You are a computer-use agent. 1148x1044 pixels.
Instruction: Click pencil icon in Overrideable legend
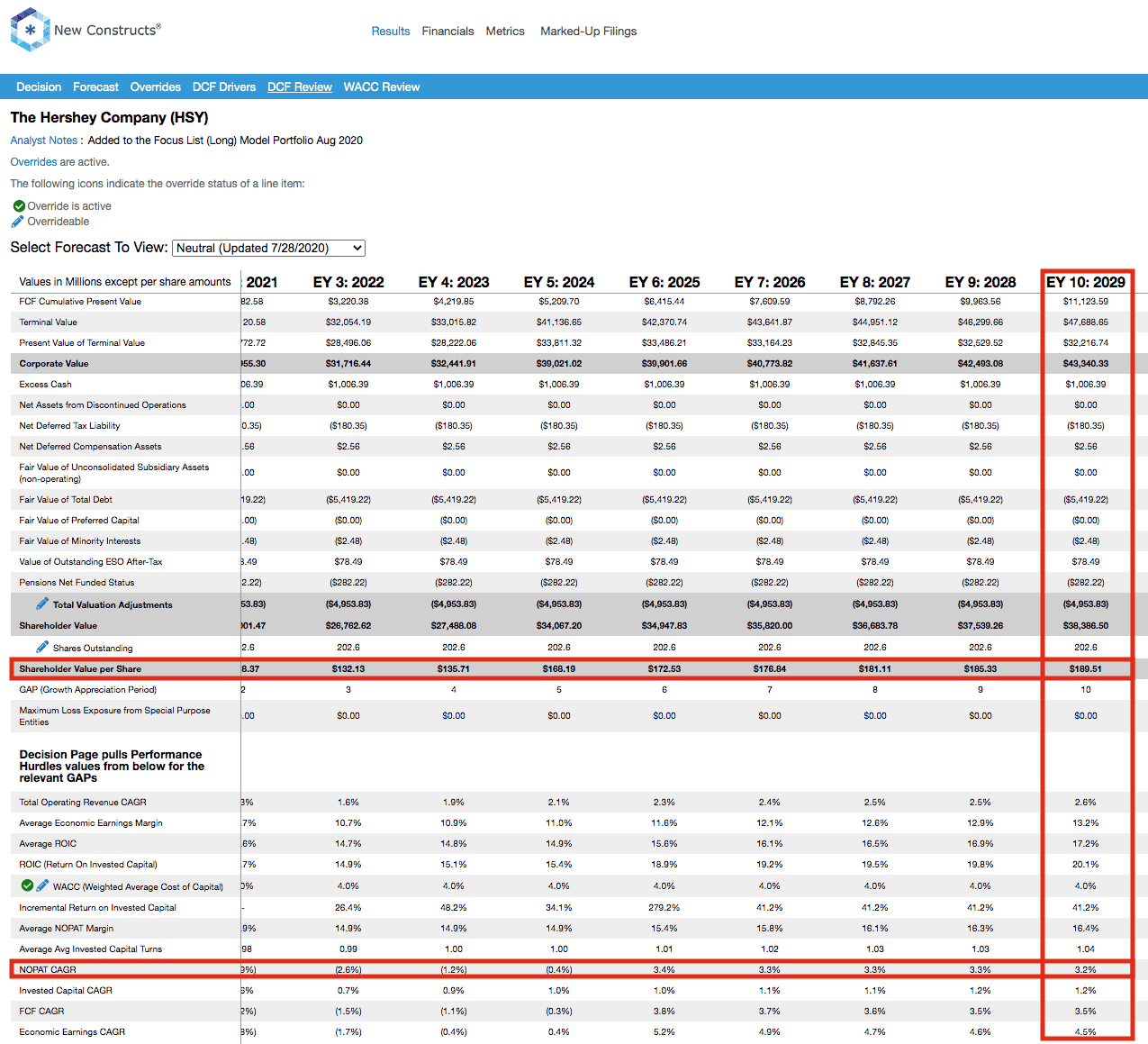point(17,222)
